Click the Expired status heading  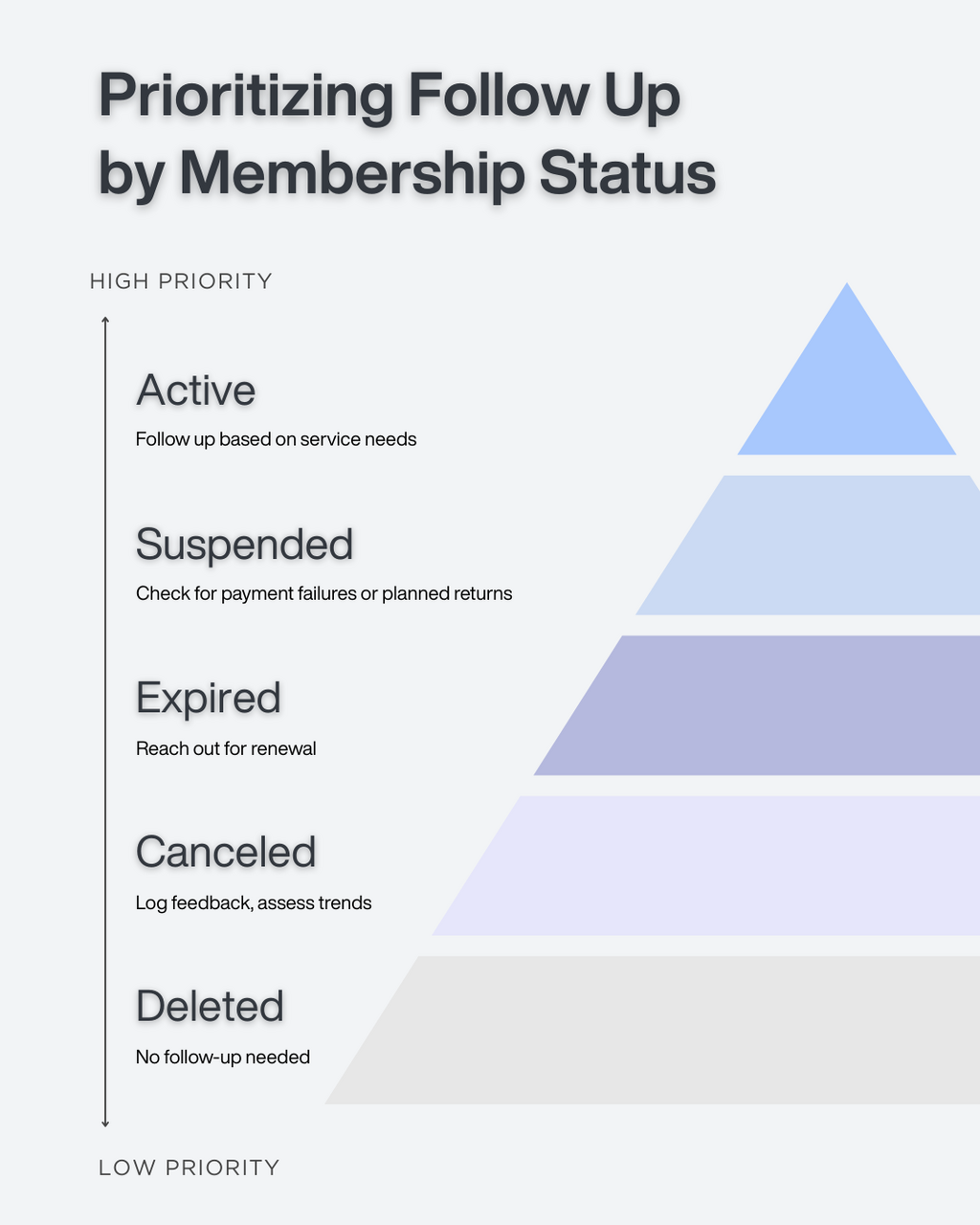(209, 699)
